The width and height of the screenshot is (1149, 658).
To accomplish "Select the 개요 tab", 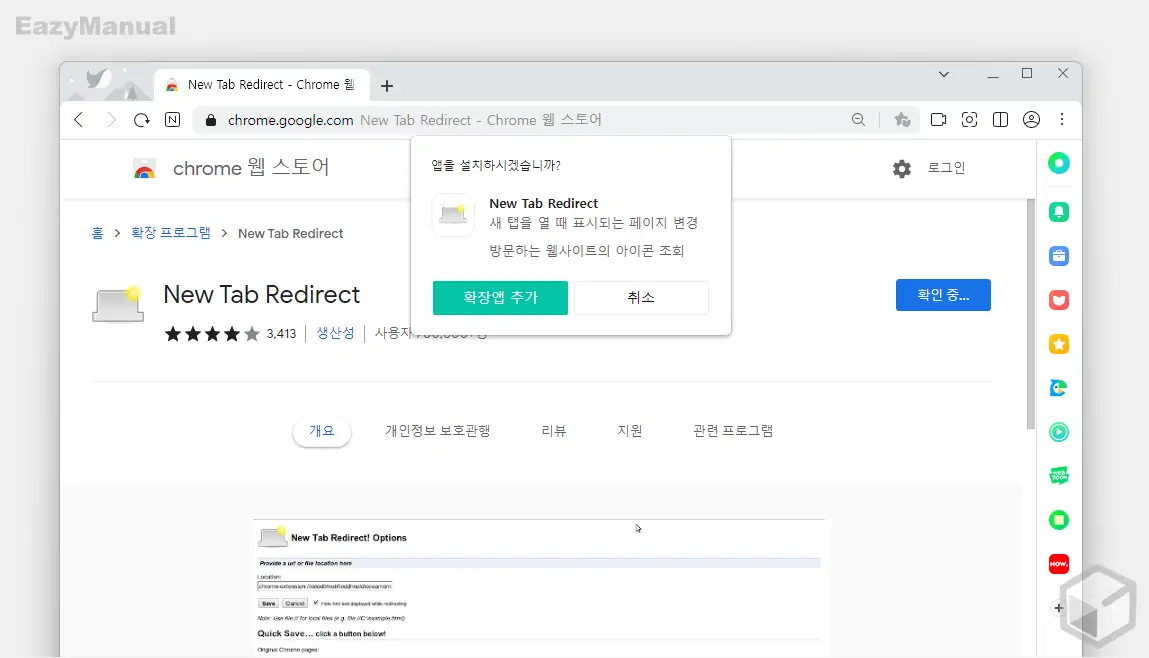I will pyautogui.click(x=322, y=431).
